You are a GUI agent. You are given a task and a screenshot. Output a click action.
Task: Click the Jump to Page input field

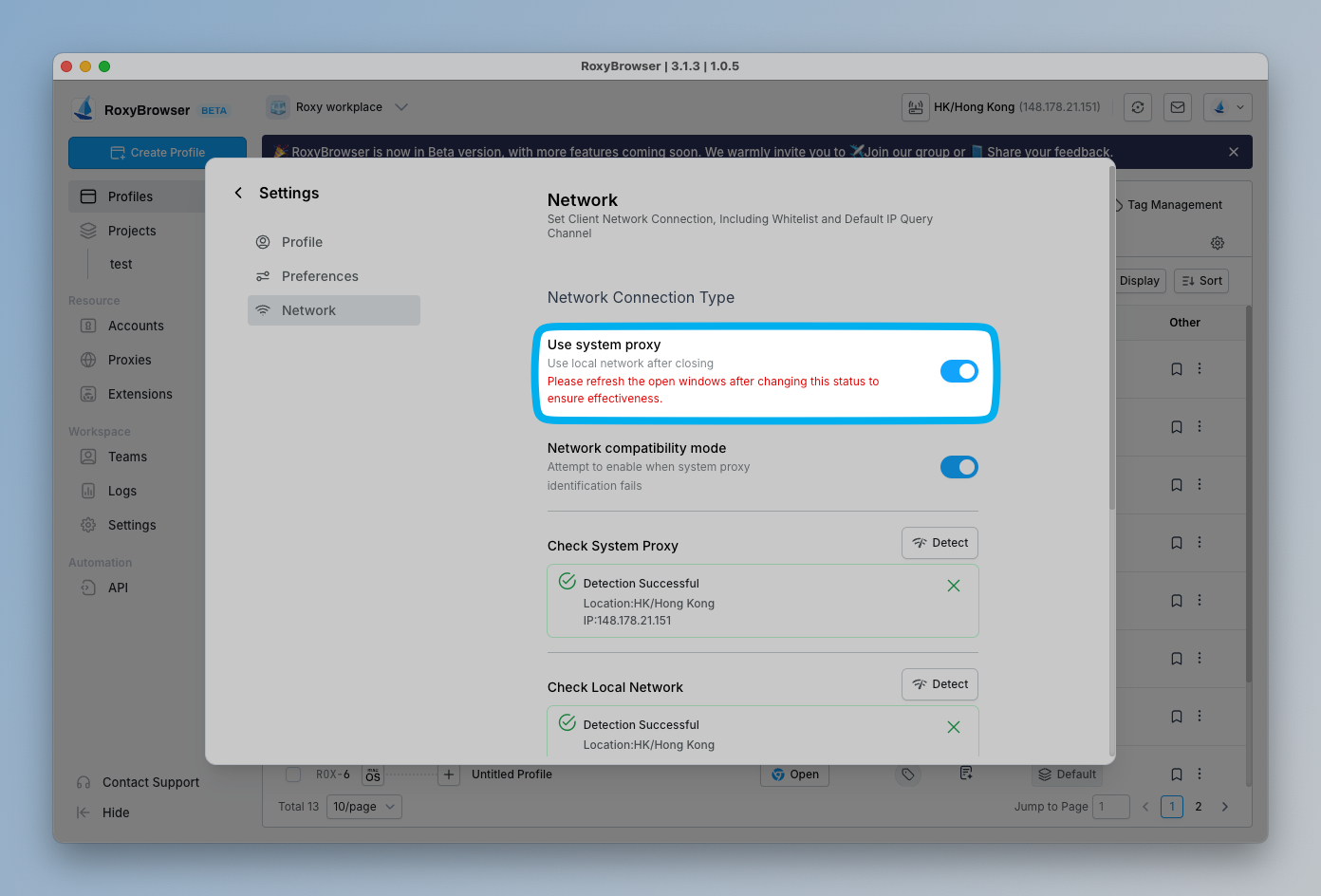1111,807
